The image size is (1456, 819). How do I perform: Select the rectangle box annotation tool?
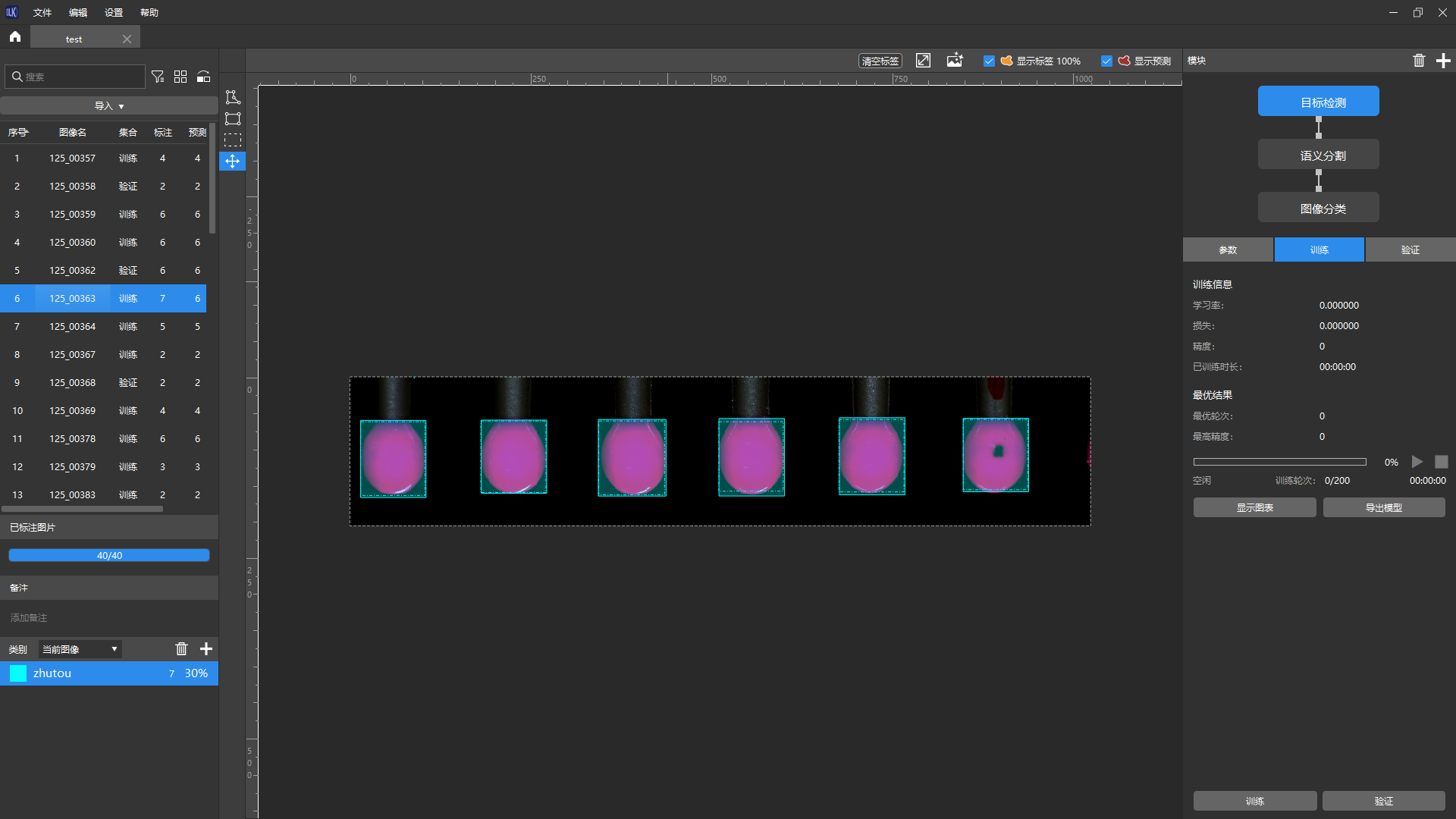click(233, 118)
